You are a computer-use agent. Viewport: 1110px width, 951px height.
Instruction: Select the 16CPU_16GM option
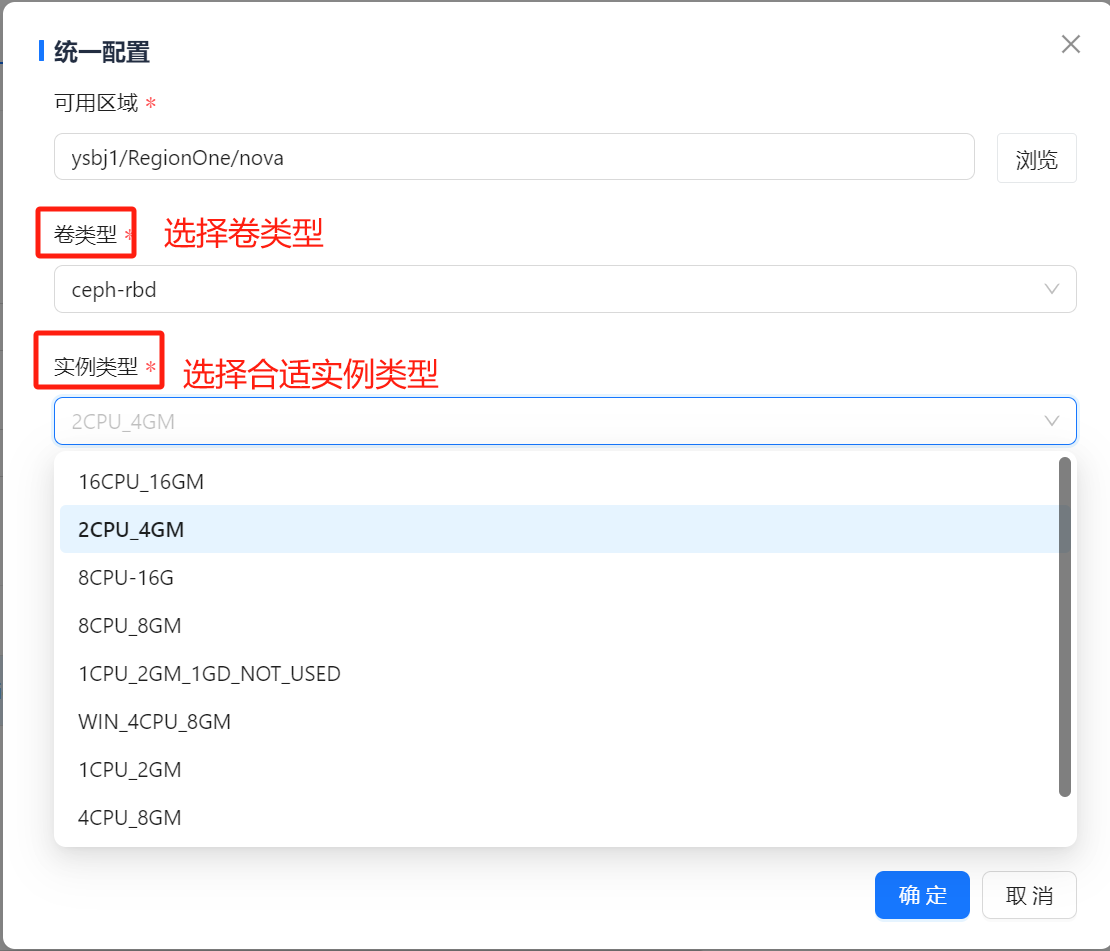coord(141,482)
